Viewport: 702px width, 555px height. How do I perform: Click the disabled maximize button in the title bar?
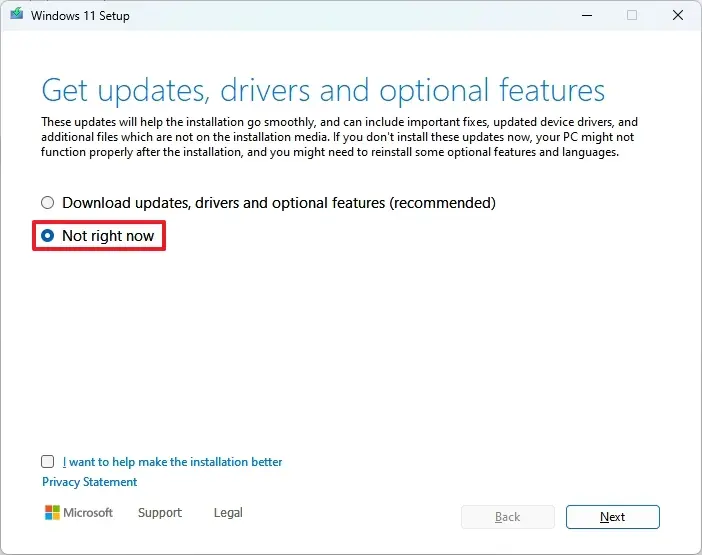point(632,15)
